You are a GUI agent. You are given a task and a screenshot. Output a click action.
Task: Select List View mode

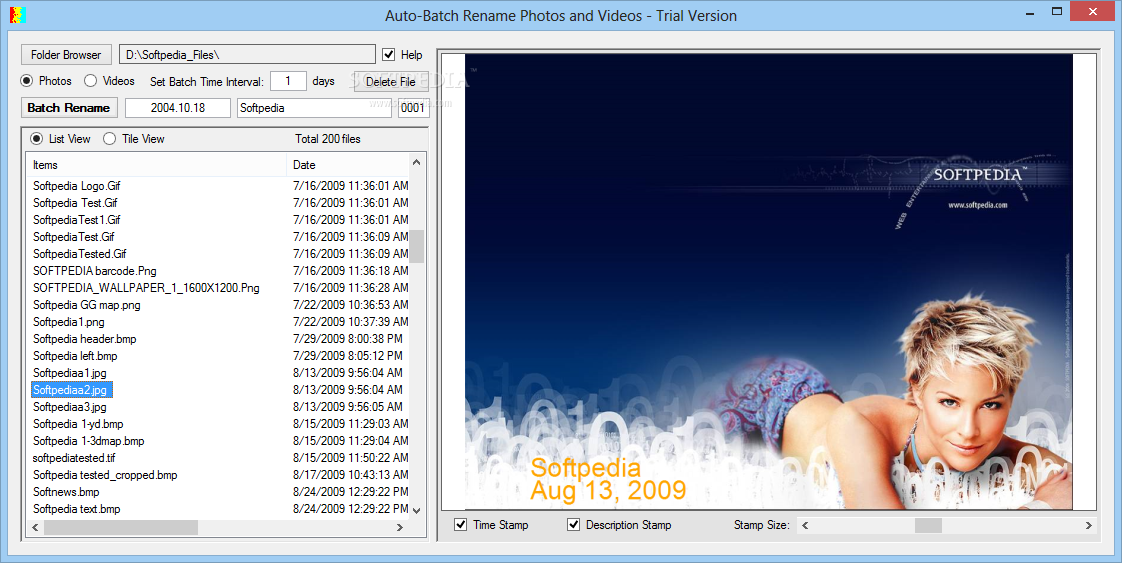[x=36, y=139]
